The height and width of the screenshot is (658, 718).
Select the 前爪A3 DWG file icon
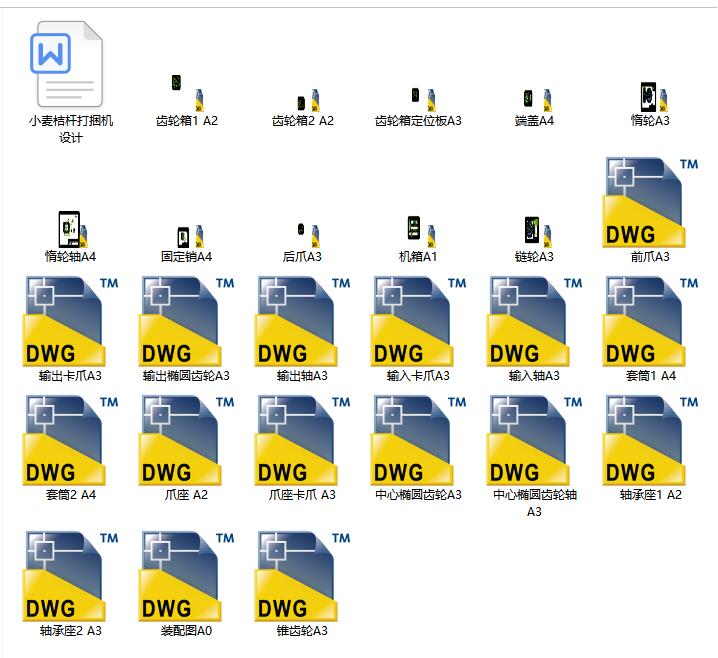tap(650, 202)
